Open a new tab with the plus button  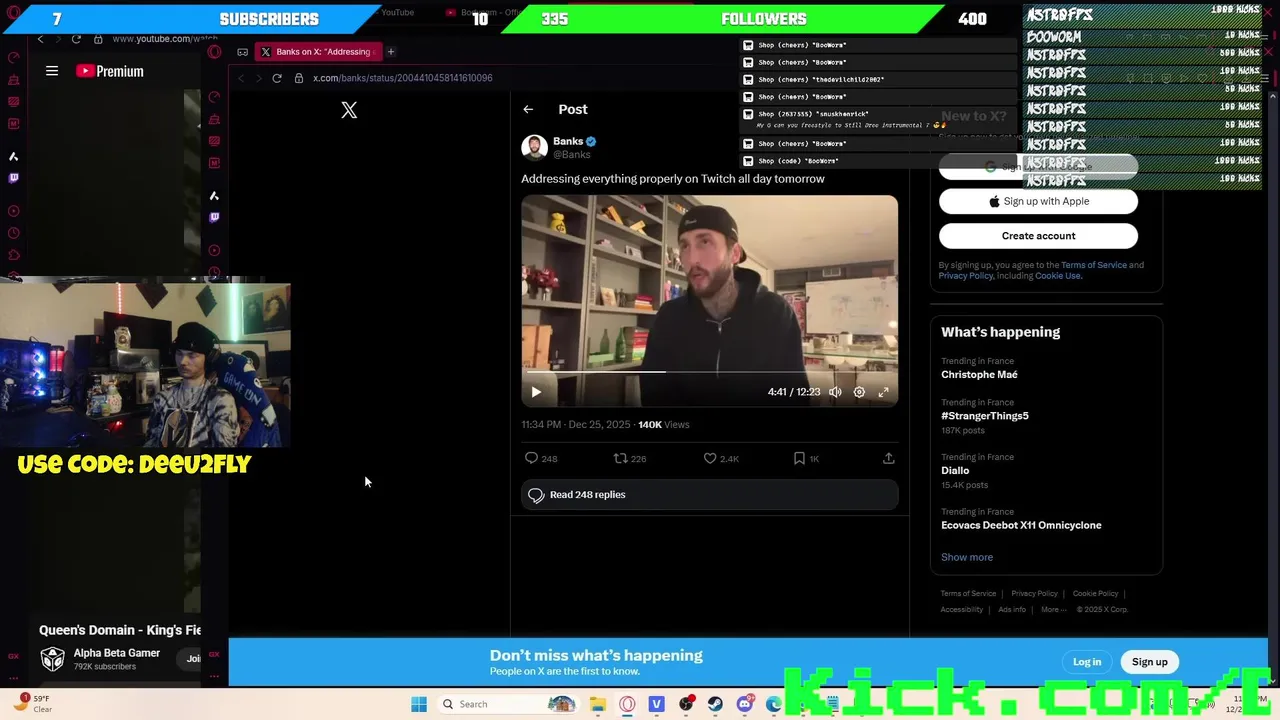tap(391, 52)
